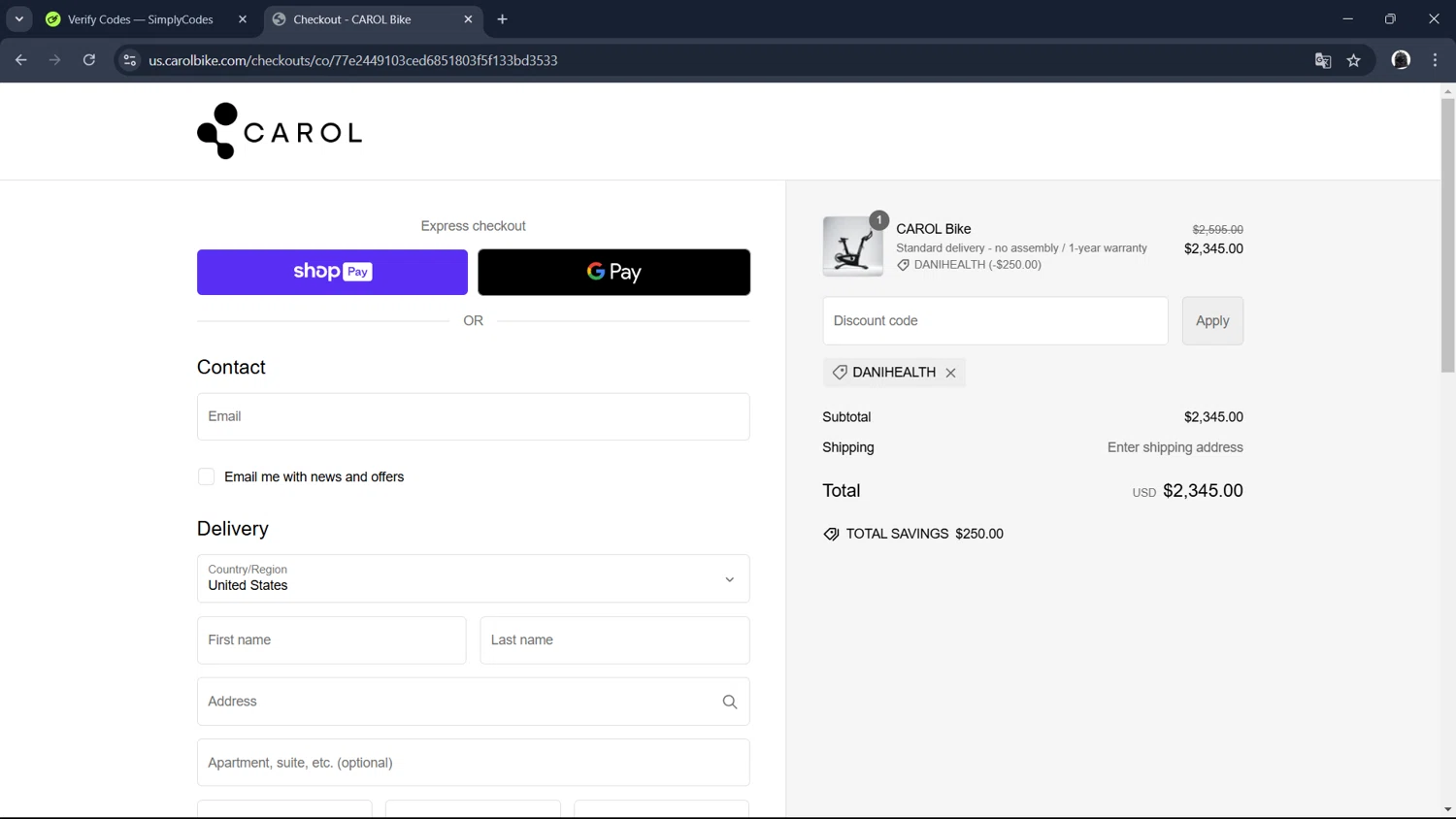Open the tab search dropdown arrow

(19, 19)
